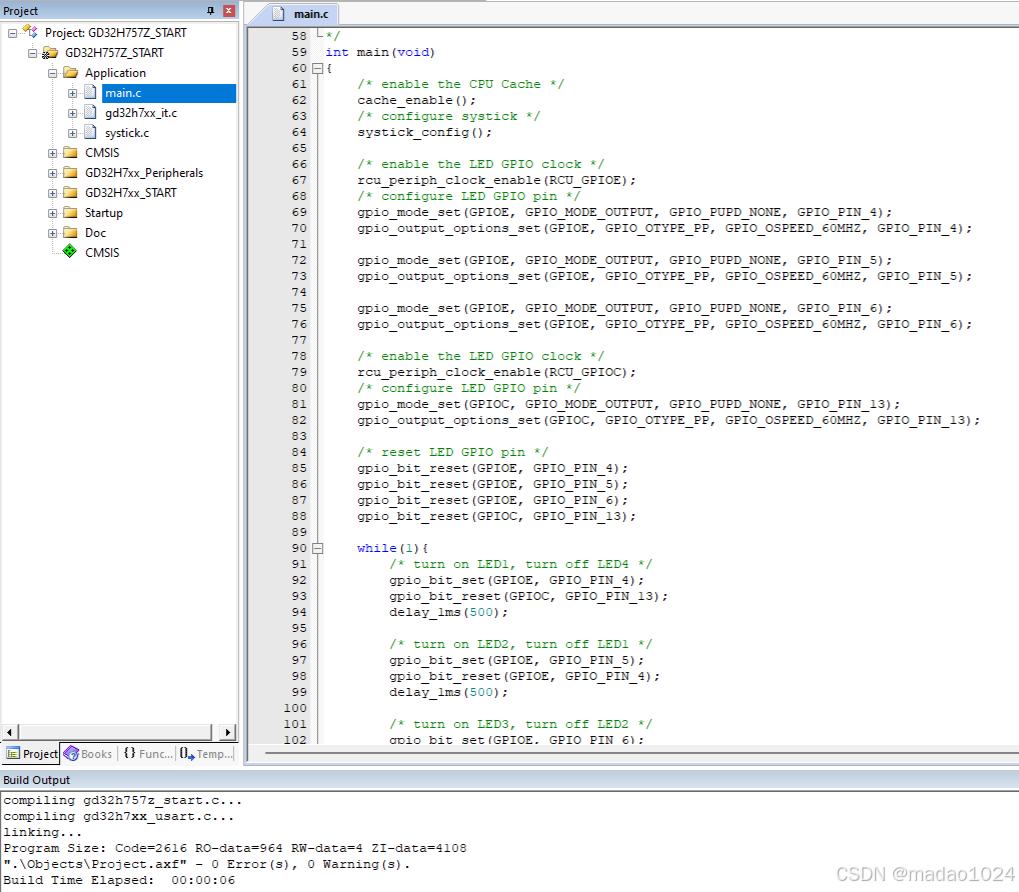The height and width of the screenshot is (892, 1019).
Task: Click the systick.c file icon
Action: (90, 133)
